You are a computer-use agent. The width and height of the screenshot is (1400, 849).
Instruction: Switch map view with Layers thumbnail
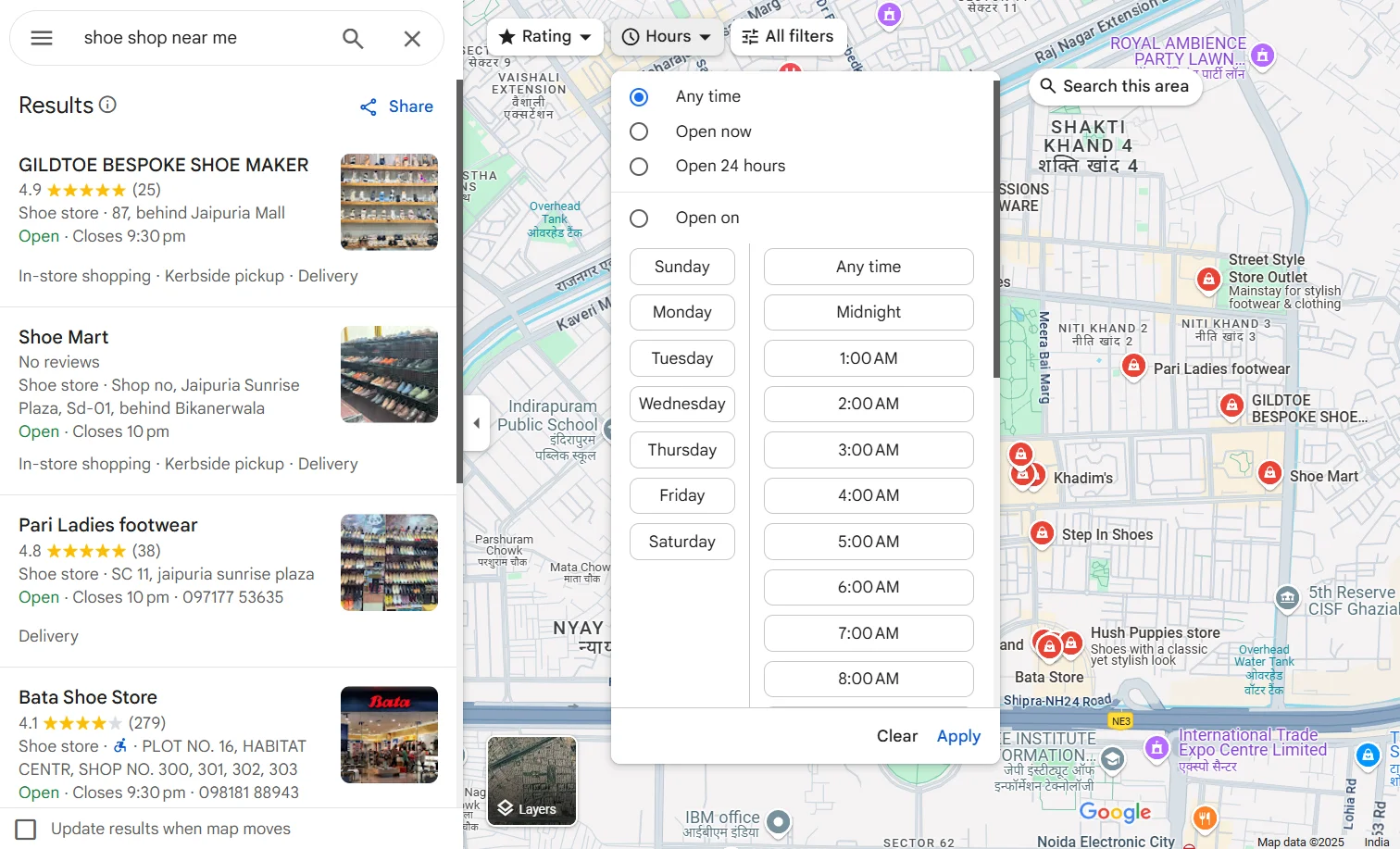coord(532,780)
